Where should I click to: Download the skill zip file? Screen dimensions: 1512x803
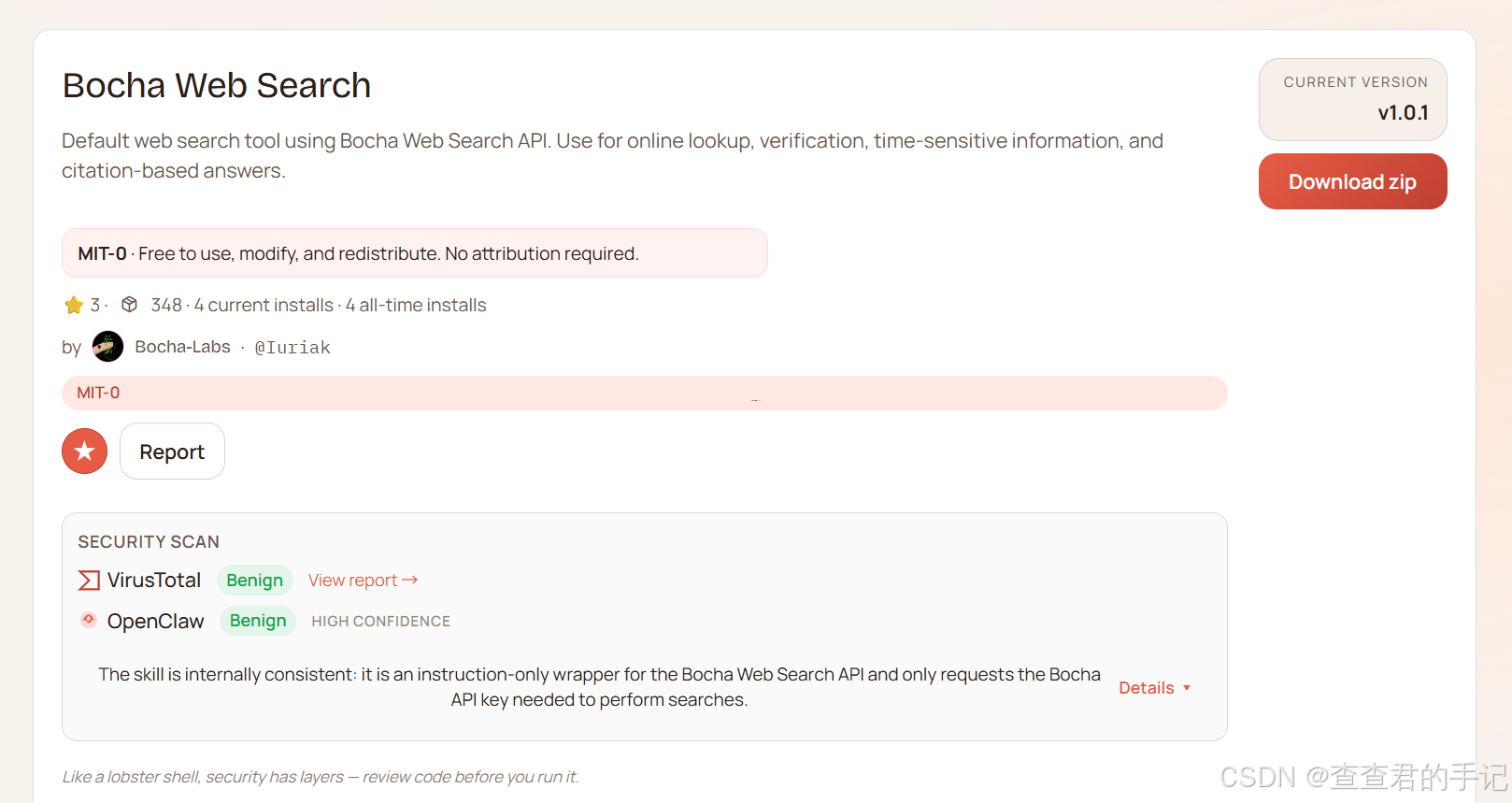[x=1351, y=182]
